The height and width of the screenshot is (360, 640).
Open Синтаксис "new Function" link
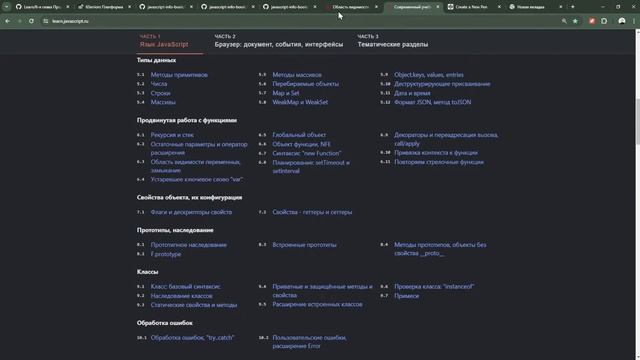307,153
